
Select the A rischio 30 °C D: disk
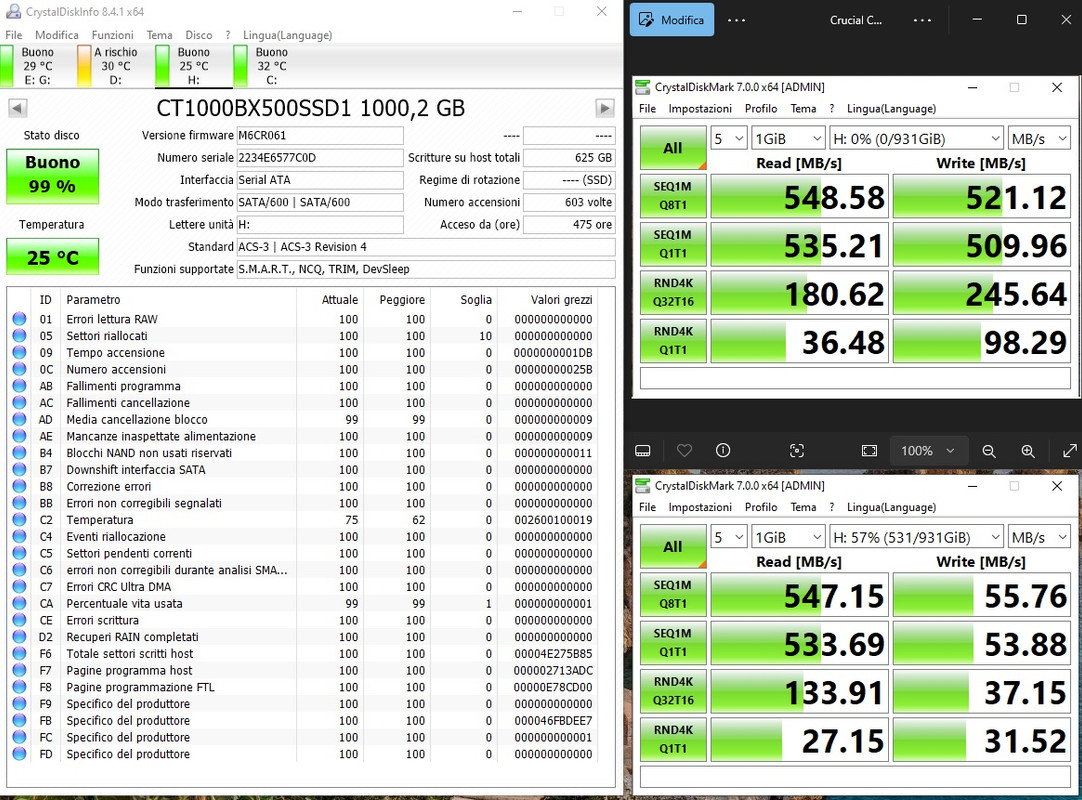tap(108, 66)
